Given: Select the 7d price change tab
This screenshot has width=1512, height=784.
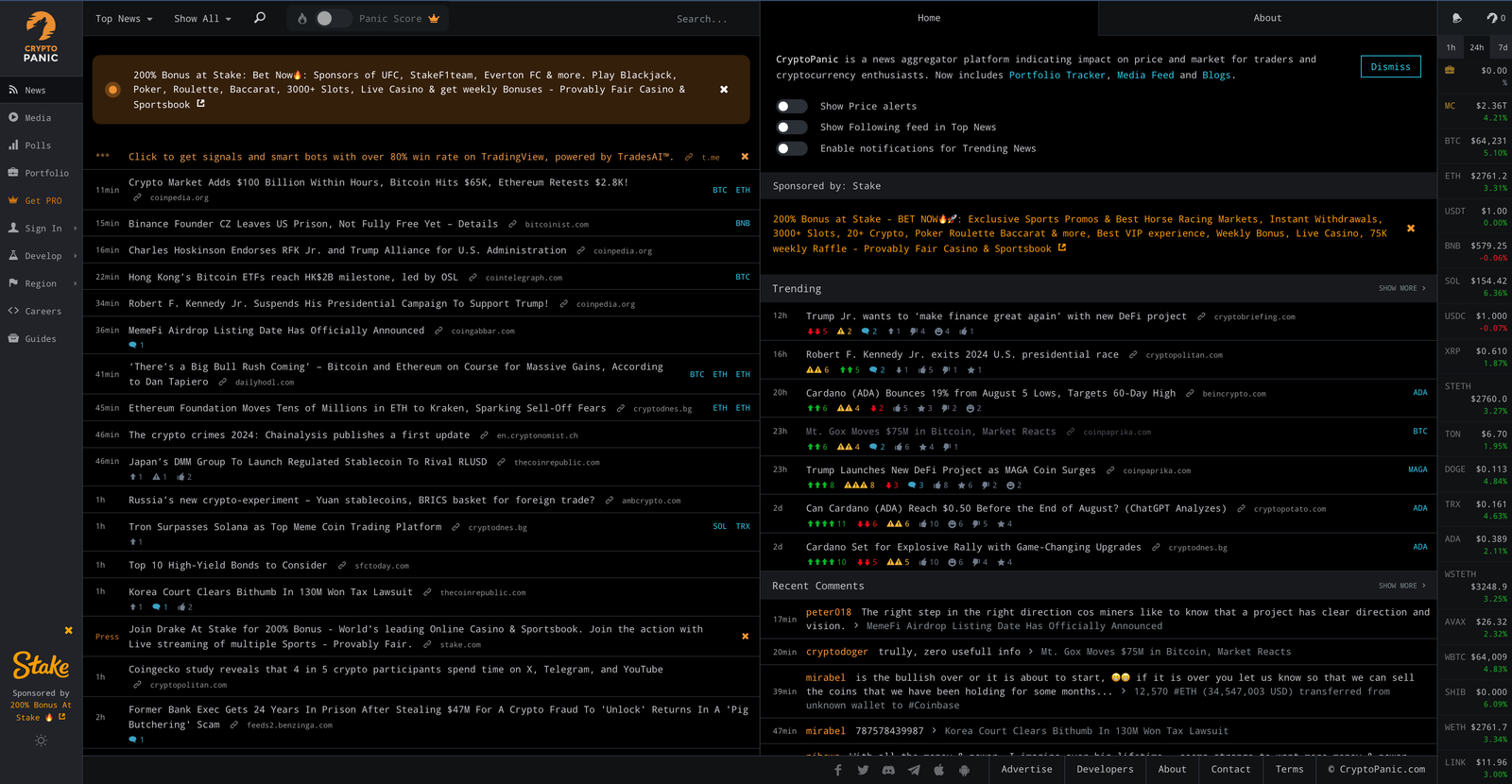Looking at the screenshot, I should (1503, 47).
